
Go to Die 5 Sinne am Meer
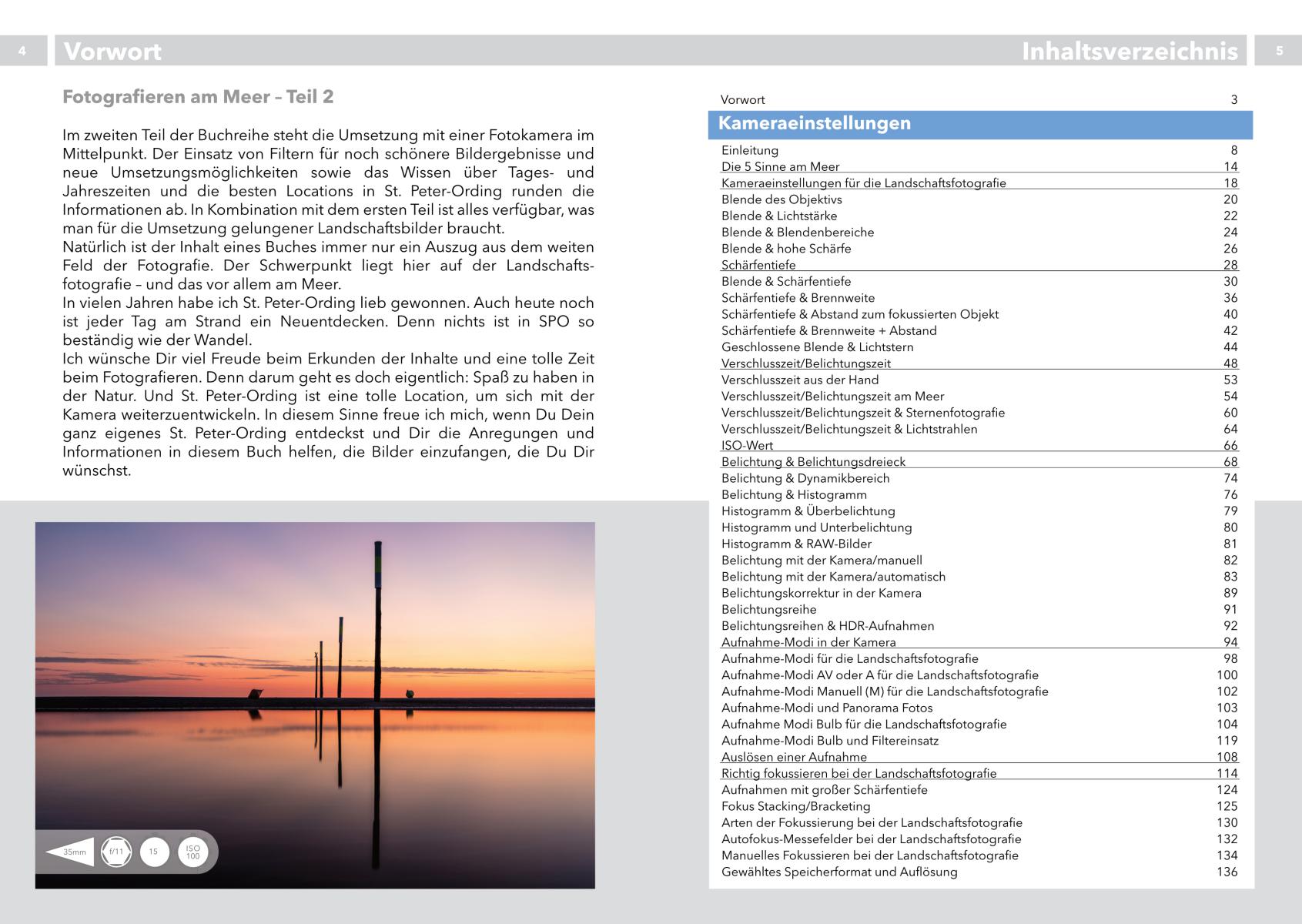click(x=780, y=167)
